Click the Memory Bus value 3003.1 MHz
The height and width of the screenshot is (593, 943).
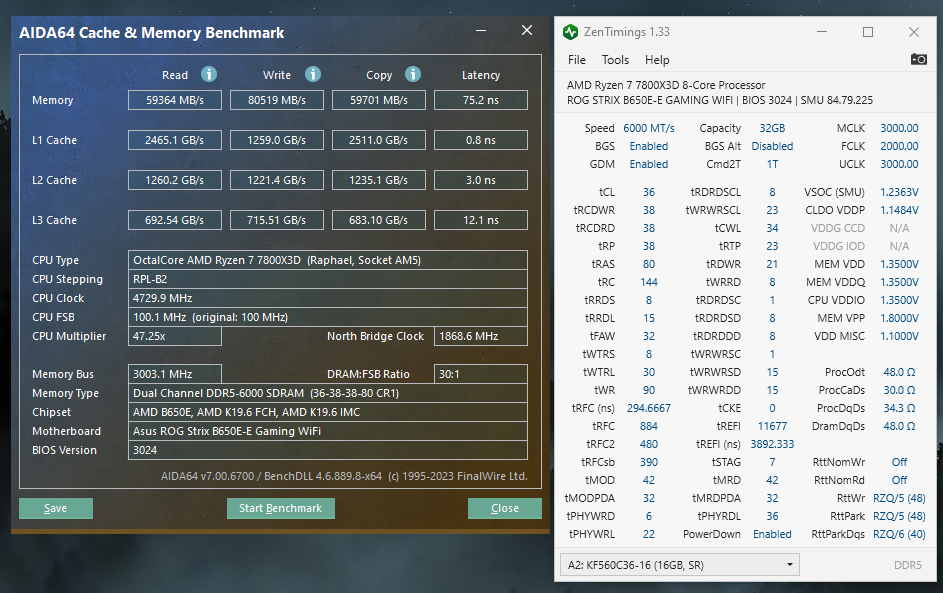[x=175, y=374]
